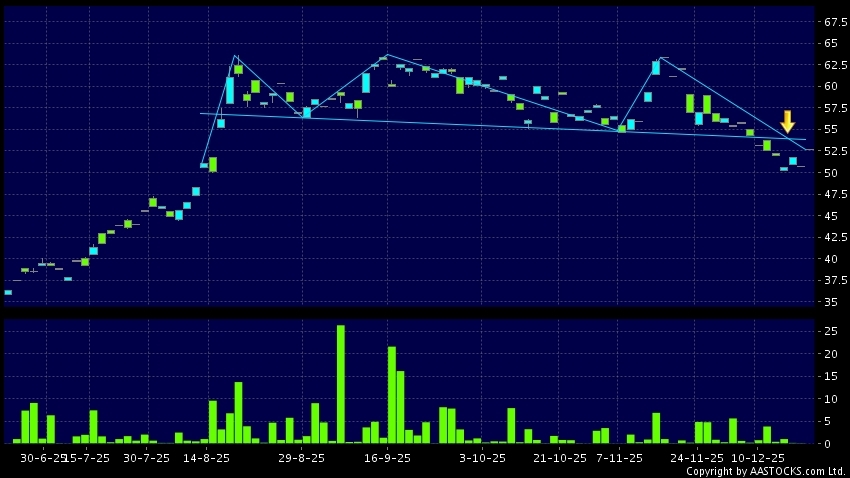The height and width of the screenshot is (478, 850).
Task: Open the AASTOCKS.com copyright text
Action: (765, 471)
